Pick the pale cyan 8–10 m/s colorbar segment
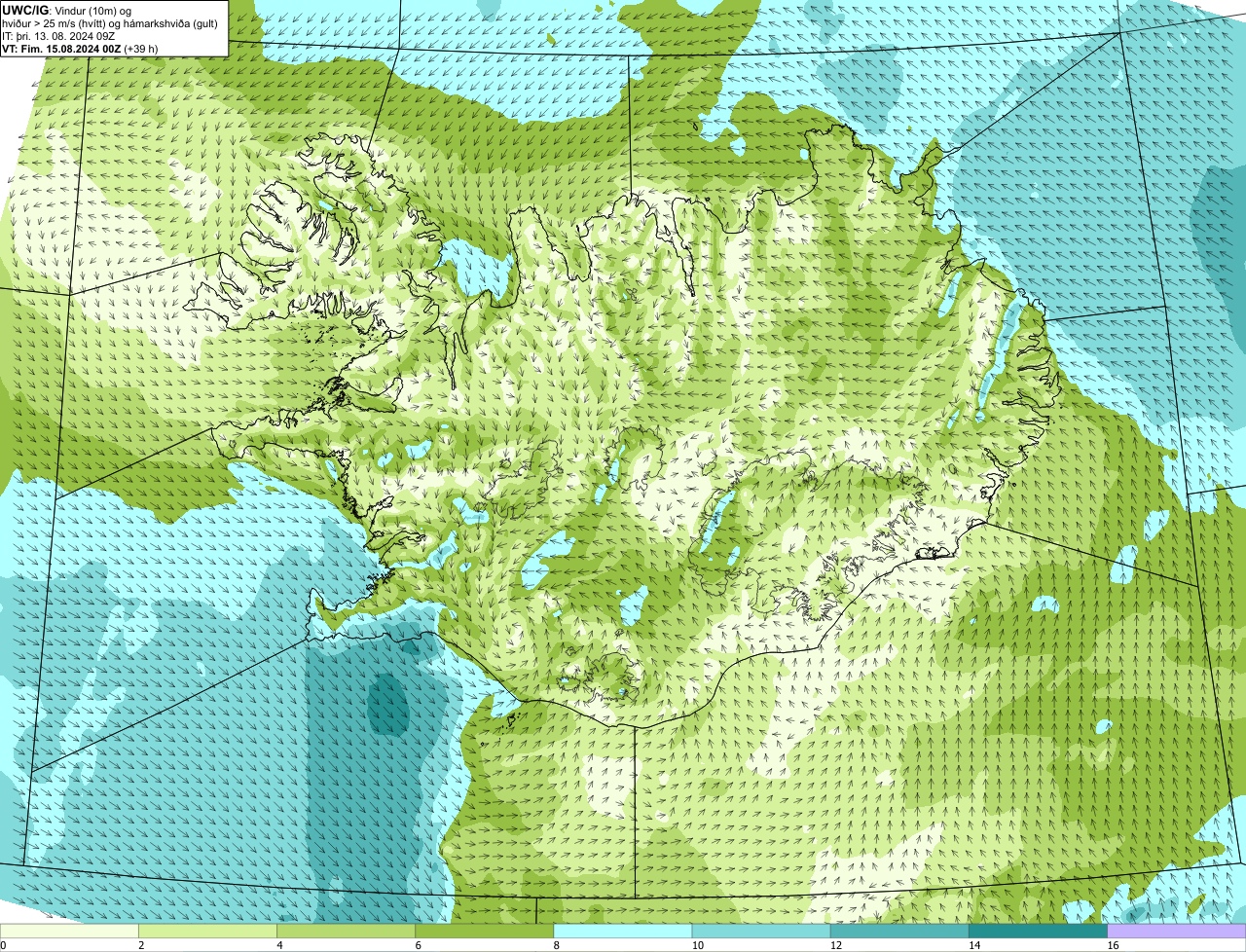Viewport: 1246px width, 952px height. (623, 932)
